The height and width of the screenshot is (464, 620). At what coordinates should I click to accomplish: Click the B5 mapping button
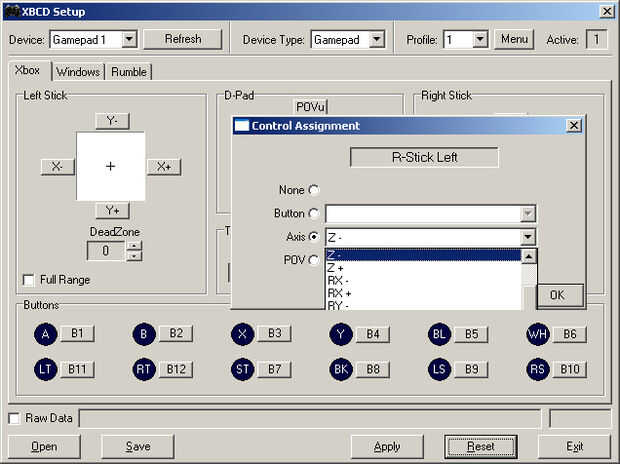471,333
